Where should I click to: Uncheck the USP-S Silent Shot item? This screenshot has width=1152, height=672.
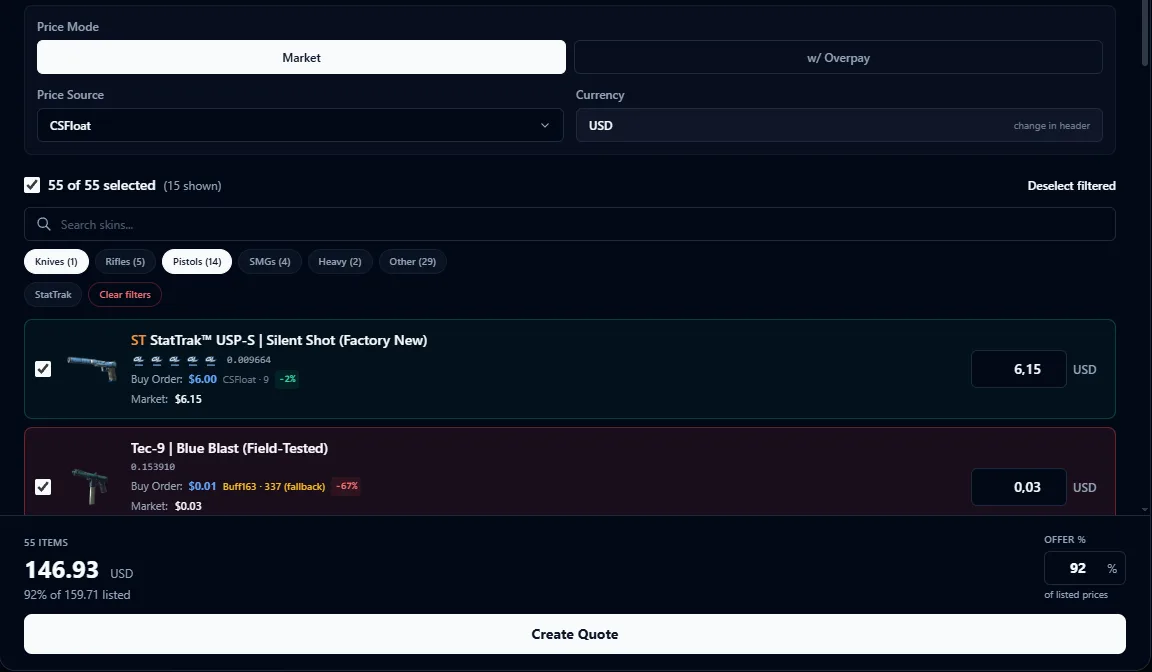coord(43,369)
